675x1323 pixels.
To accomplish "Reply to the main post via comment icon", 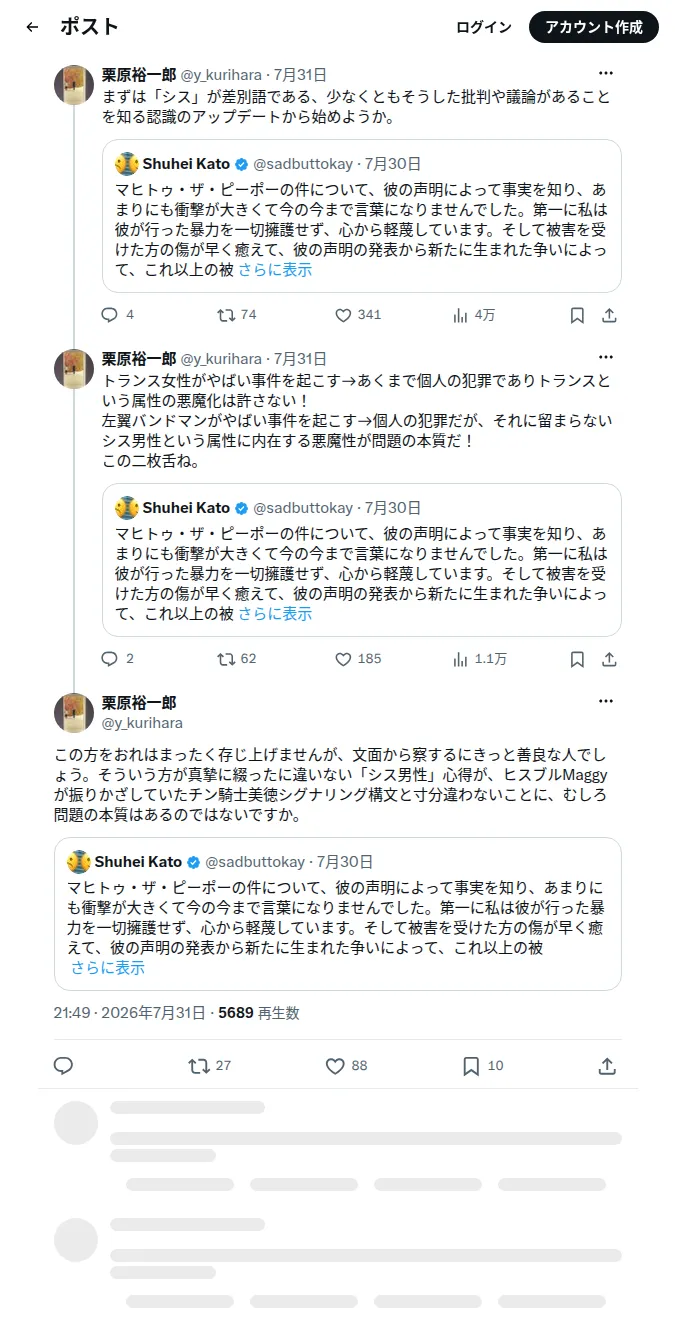I will click(x=63, y=1066).
